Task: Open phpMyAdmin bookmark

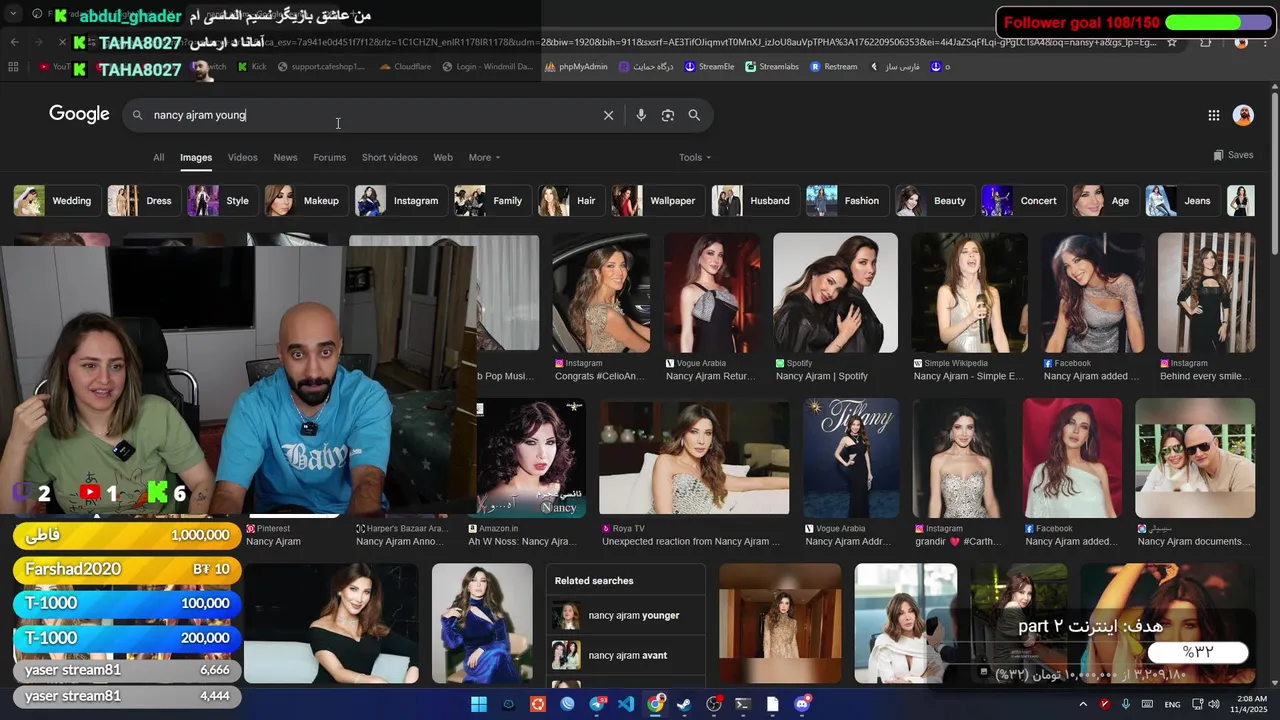Action: coord(576,67)
